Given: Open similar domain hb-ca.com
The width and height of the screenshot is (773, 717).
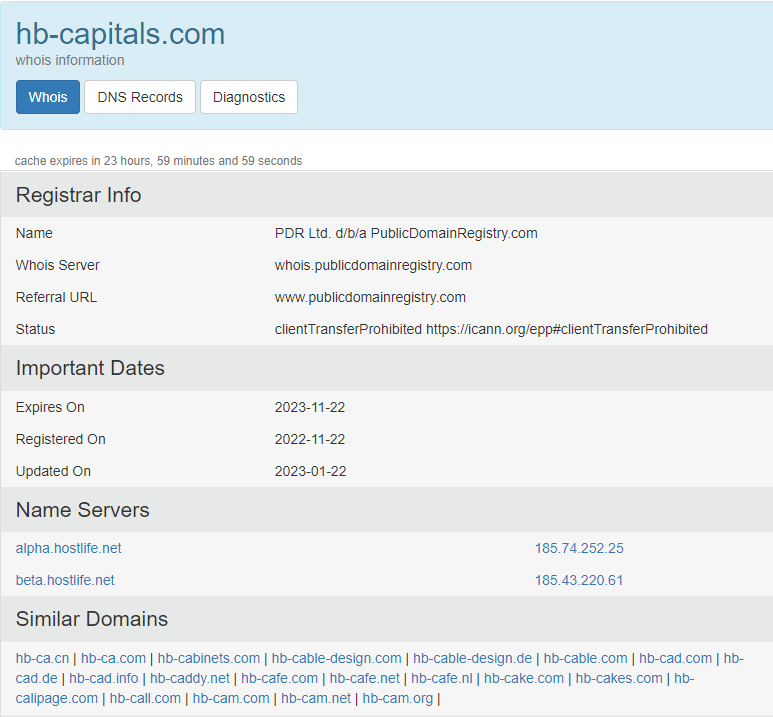Looking at the screenshot, I should [113, 658].
